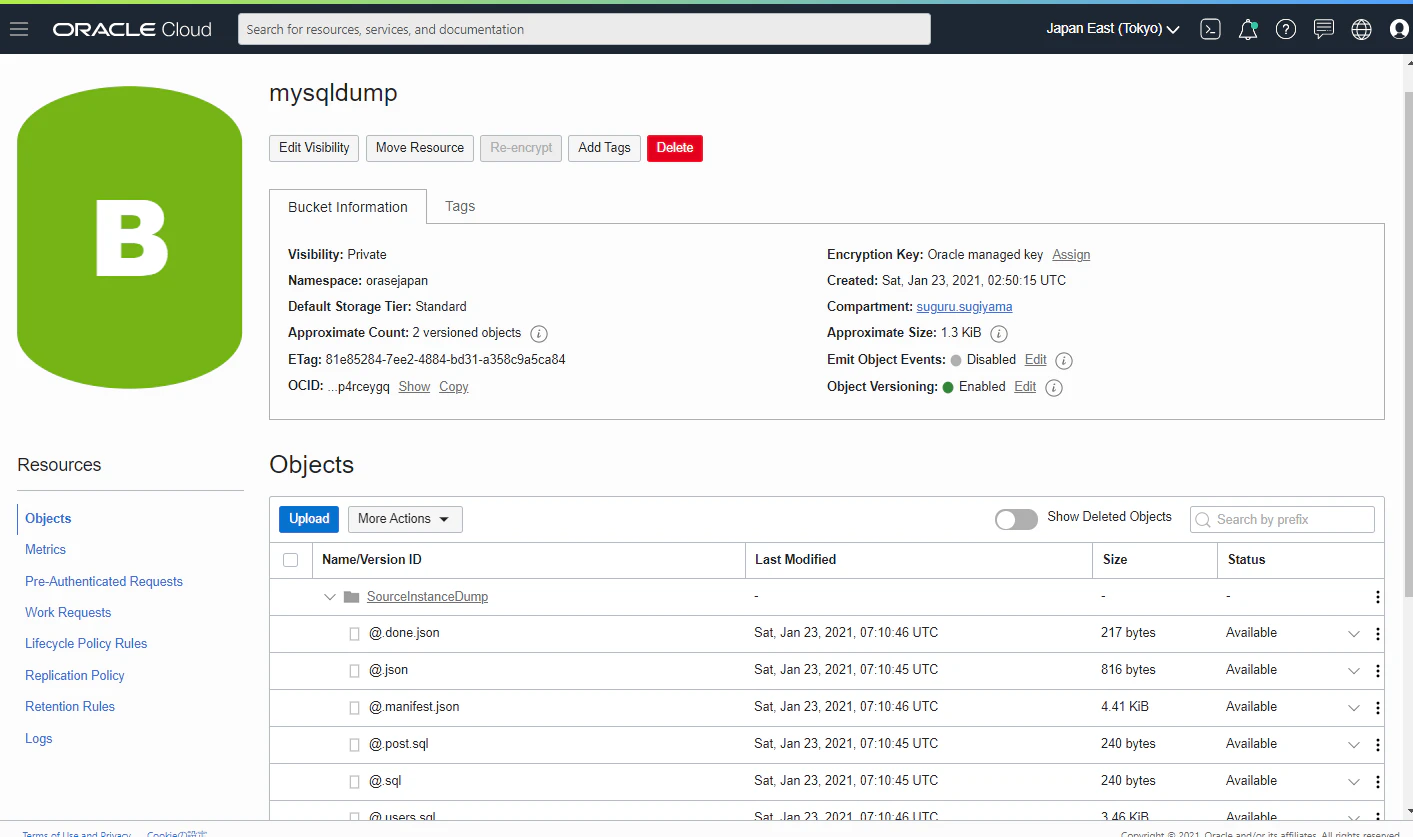This screenshot has width=1413, height=837.
Task: Check the select-all objects checkbox
Action: point(291,560)
